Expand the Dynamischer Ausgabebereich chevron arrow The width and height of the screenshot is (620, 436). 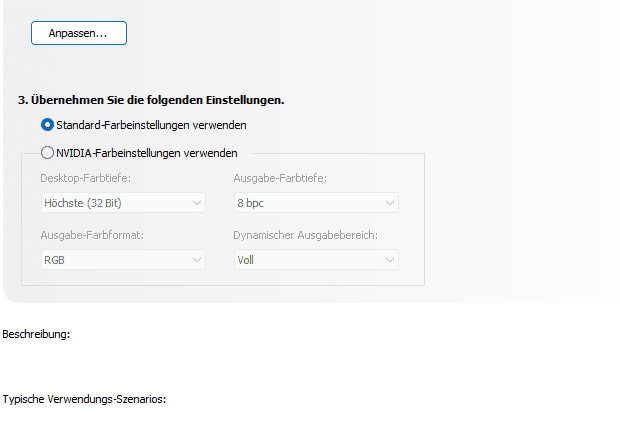pos(389,259)
